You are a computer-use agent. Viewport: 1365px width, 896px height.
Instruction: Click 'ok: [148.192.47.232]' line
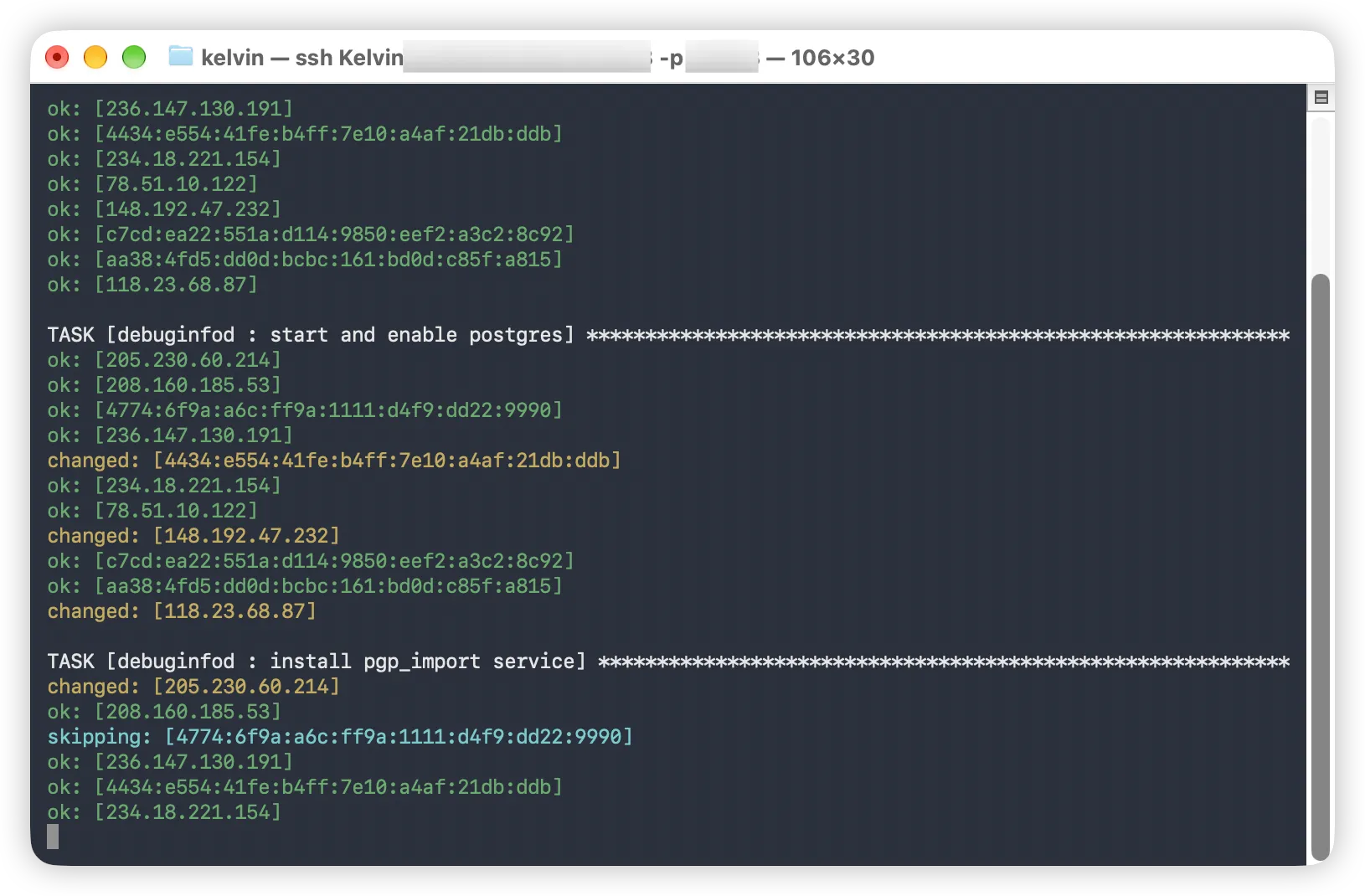(164, 209)
